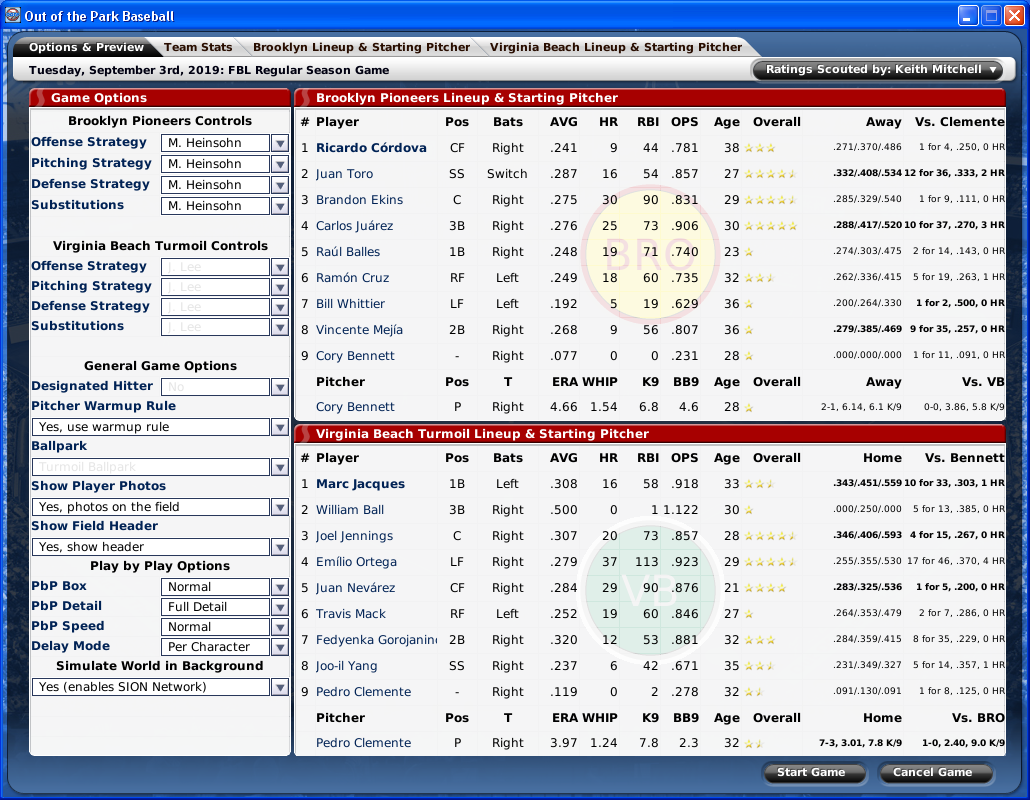The width and height of the screenshot is (1030, 800).
Task: Open the Brooklyn Offense Strategy dropdown
Action: (x=280, y=143)
